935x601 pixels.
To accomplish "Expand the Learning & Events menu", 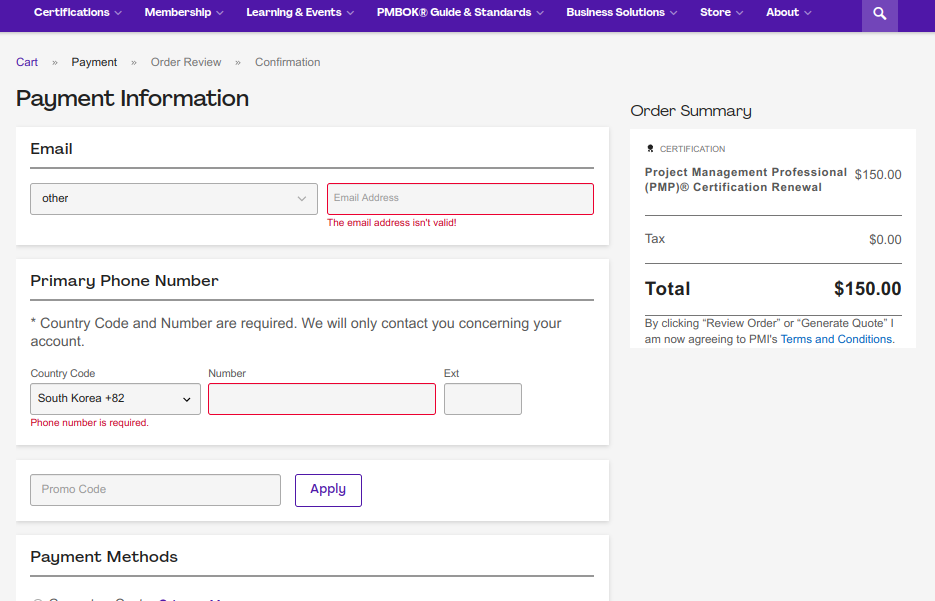I will (300, 13).
